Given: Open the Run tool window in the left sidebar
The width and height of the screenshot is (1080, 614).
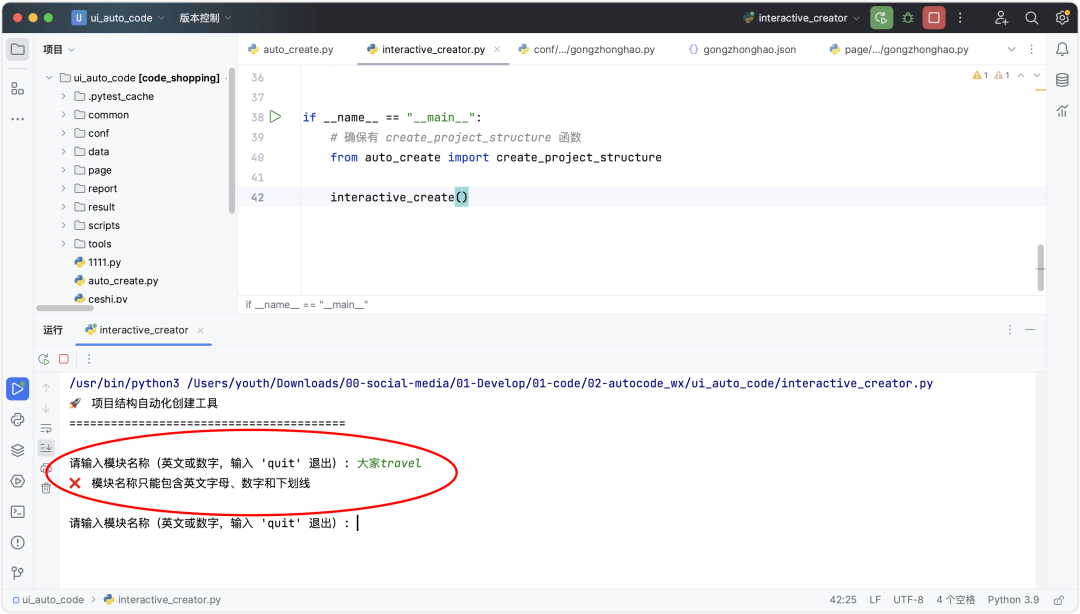Looking at the screenshot, I should (x=18, y=389).
